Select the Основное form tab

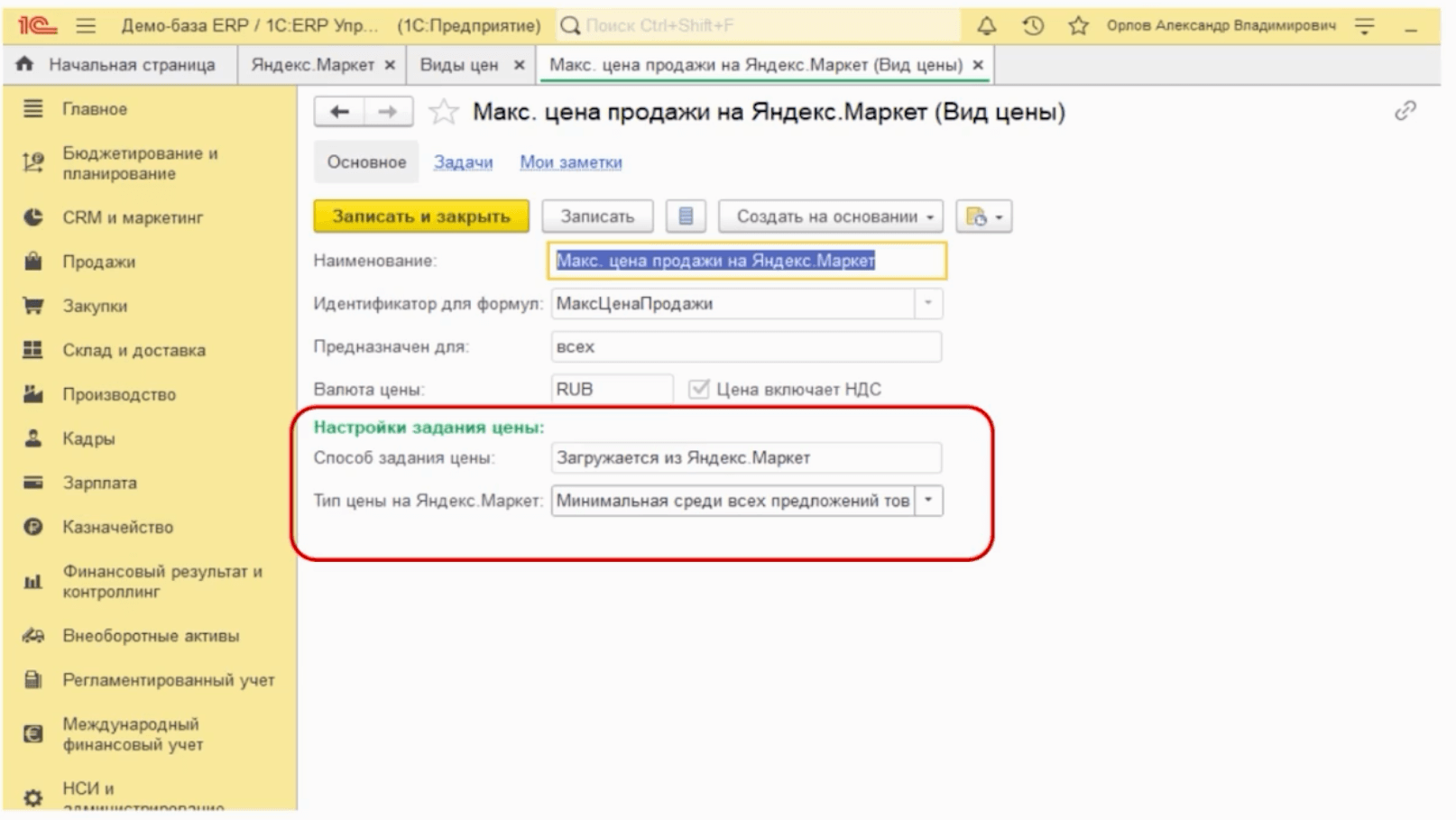(366, 162)
